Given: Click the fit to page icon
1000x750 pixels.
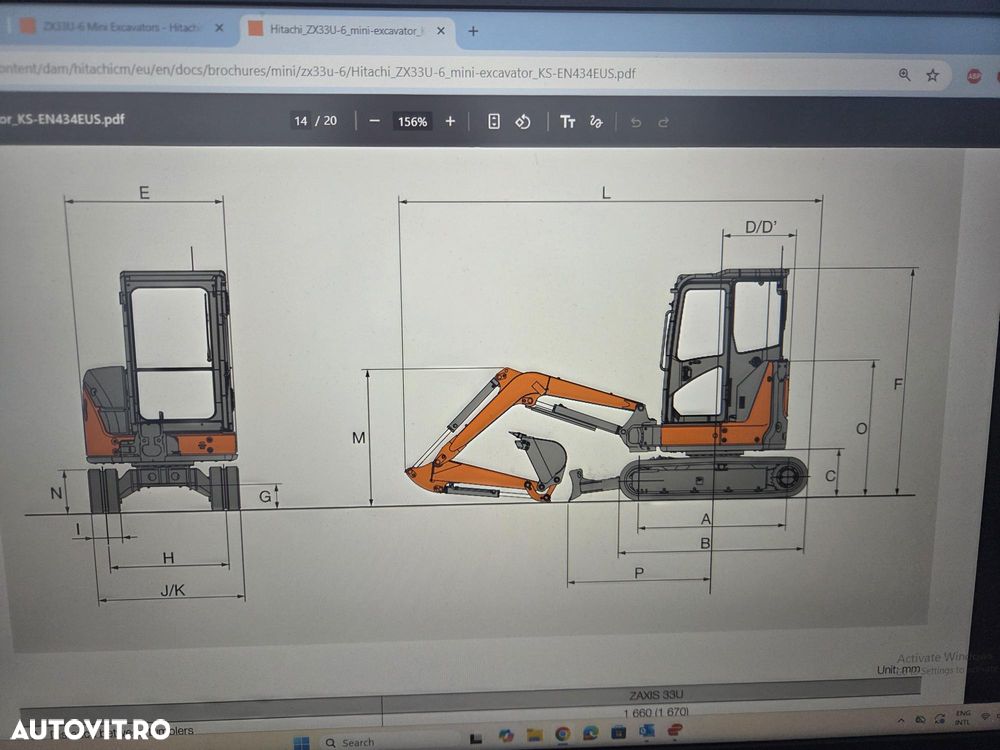Looking at the screenshot, I should point(494,121).
